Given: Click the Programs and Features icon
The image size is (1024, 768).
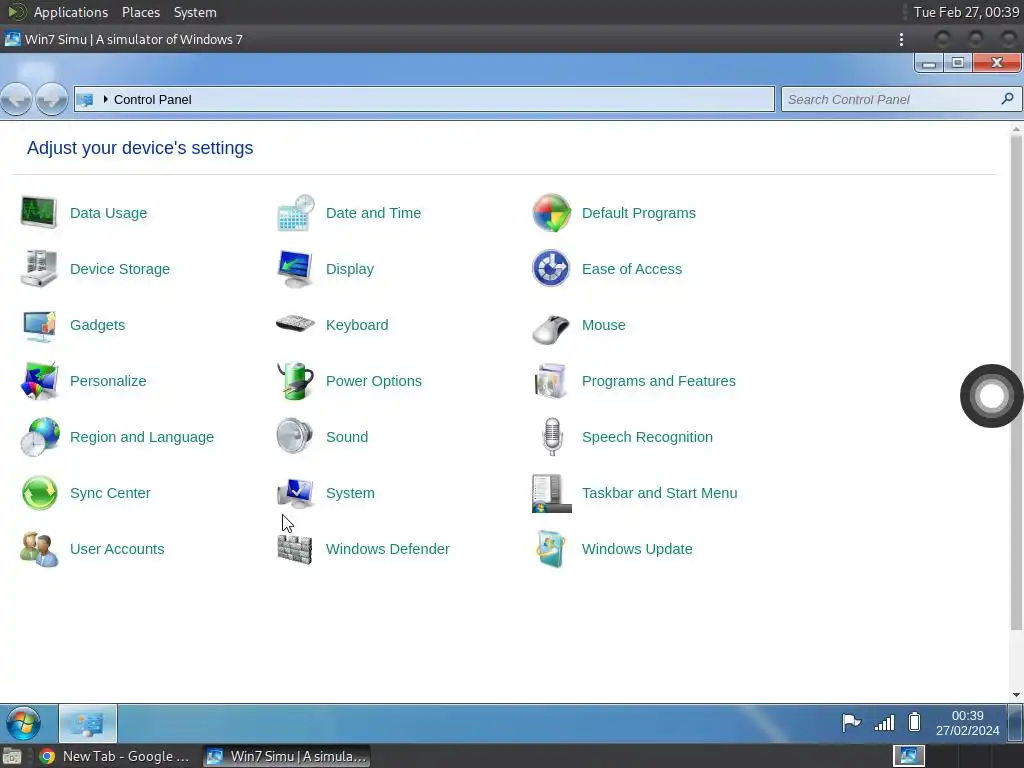Looking at the screenshot, I should [x=551, y=381].
